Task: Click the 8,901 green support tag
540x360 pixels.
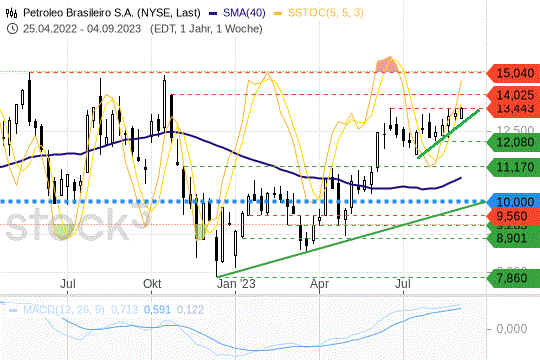Action: tap(513, 238)
